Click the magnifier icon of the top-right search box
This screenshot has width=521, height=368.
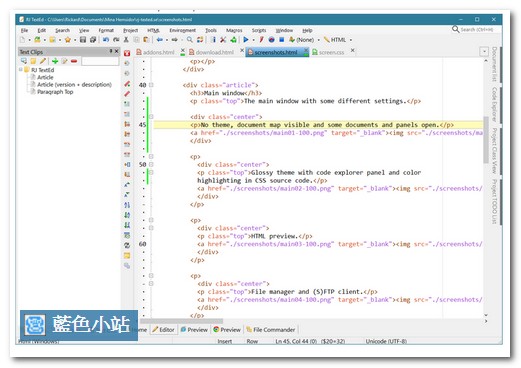(x=455, y=29)
